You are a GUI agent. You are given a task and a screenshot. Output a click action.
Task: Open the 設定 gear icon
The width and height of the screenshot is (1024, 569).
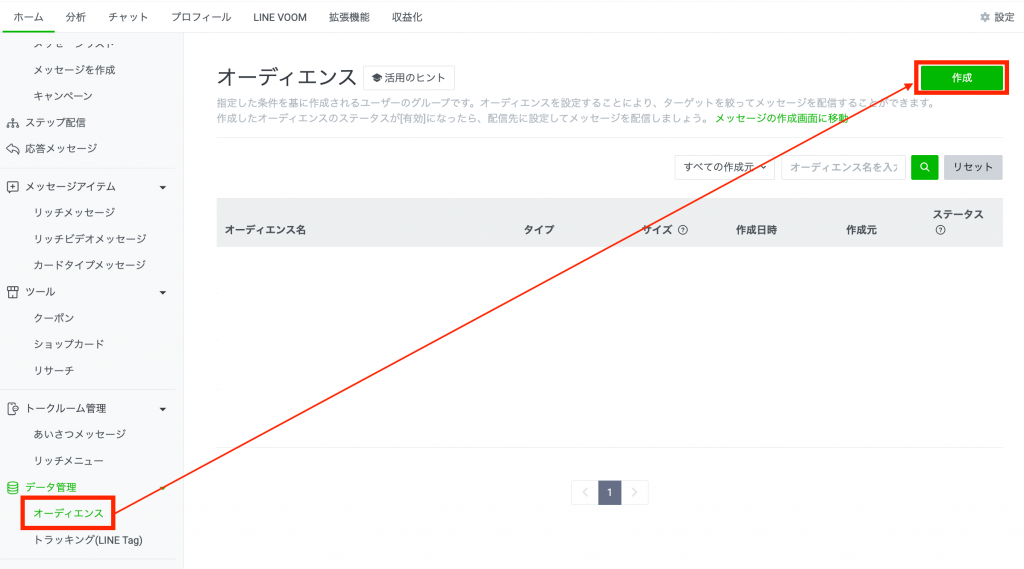pos(985,18)
